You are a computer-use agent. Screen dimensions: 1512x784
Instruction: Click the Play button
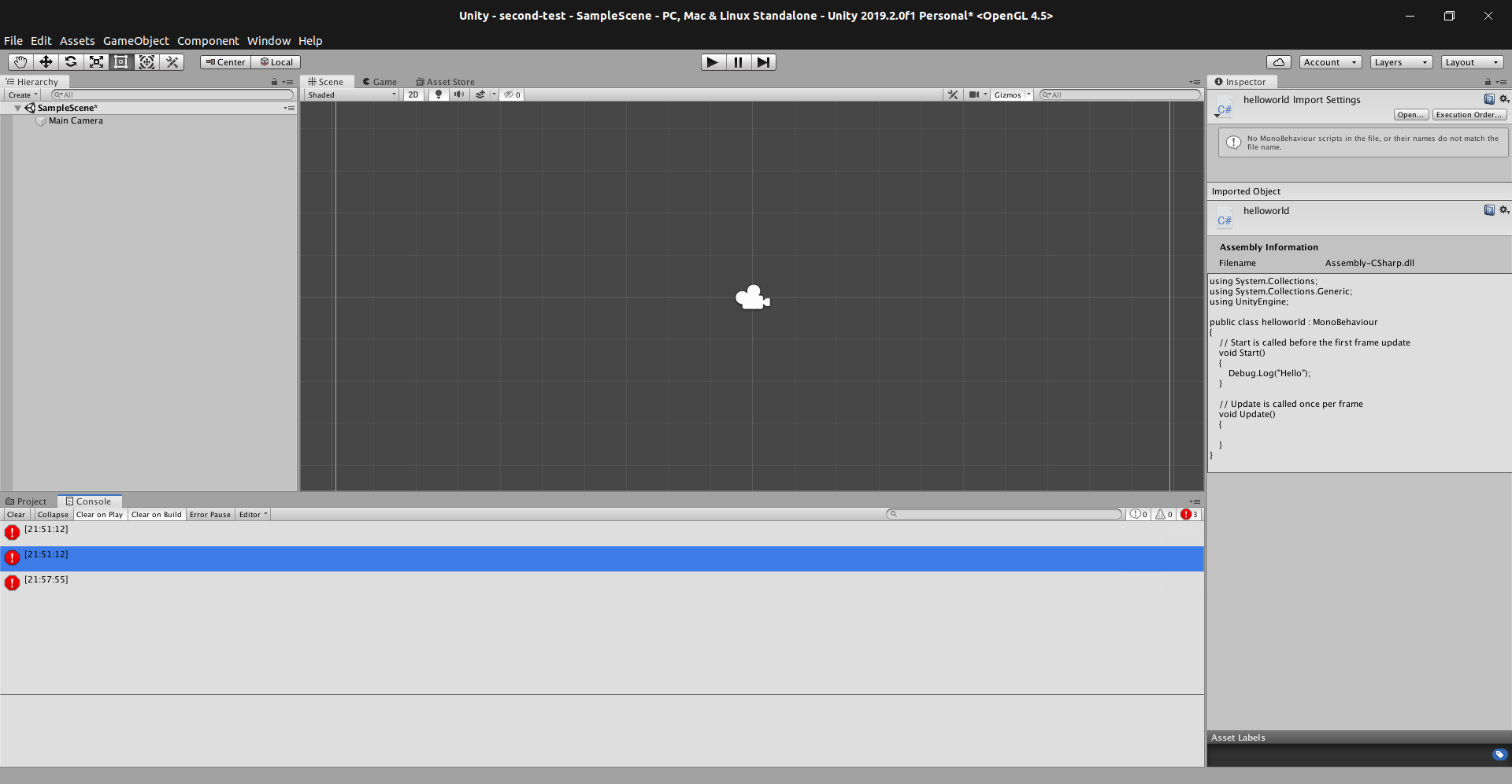(x=713, y=62)
